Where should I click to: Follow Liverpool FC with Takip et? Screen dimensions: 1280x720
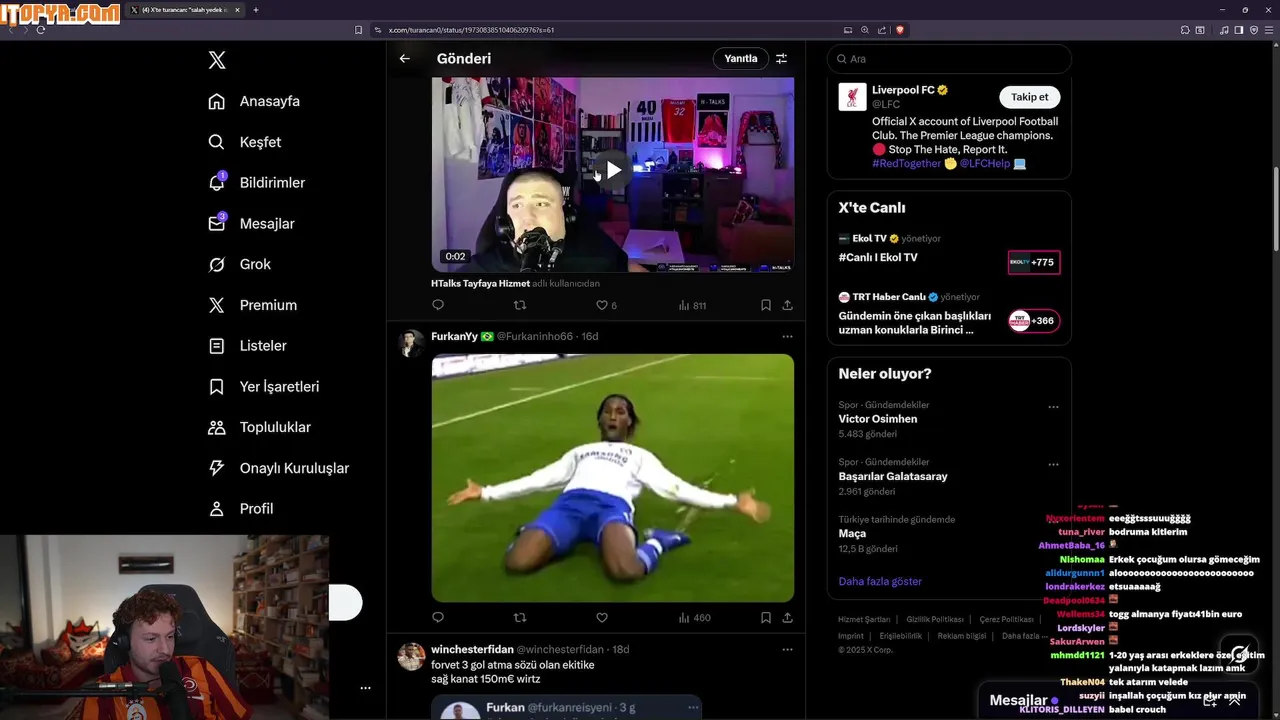pos(1029,97)
